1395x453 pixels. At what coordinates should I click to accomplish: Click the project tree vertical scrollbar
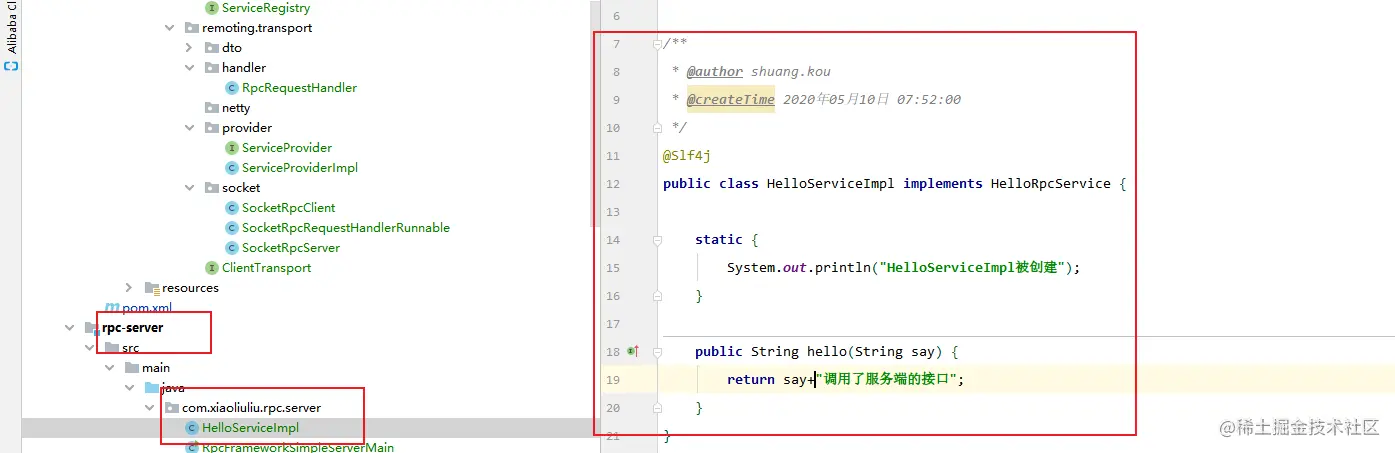click(x=595, y=115)
